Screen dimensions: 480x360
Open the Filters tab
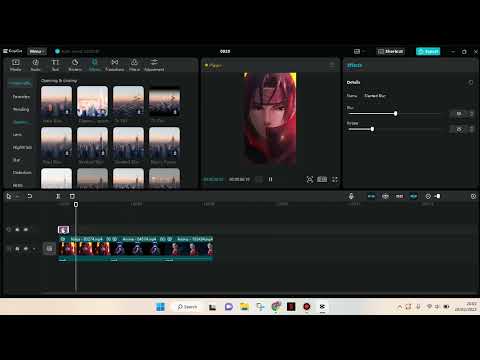(x=134, y=65)
